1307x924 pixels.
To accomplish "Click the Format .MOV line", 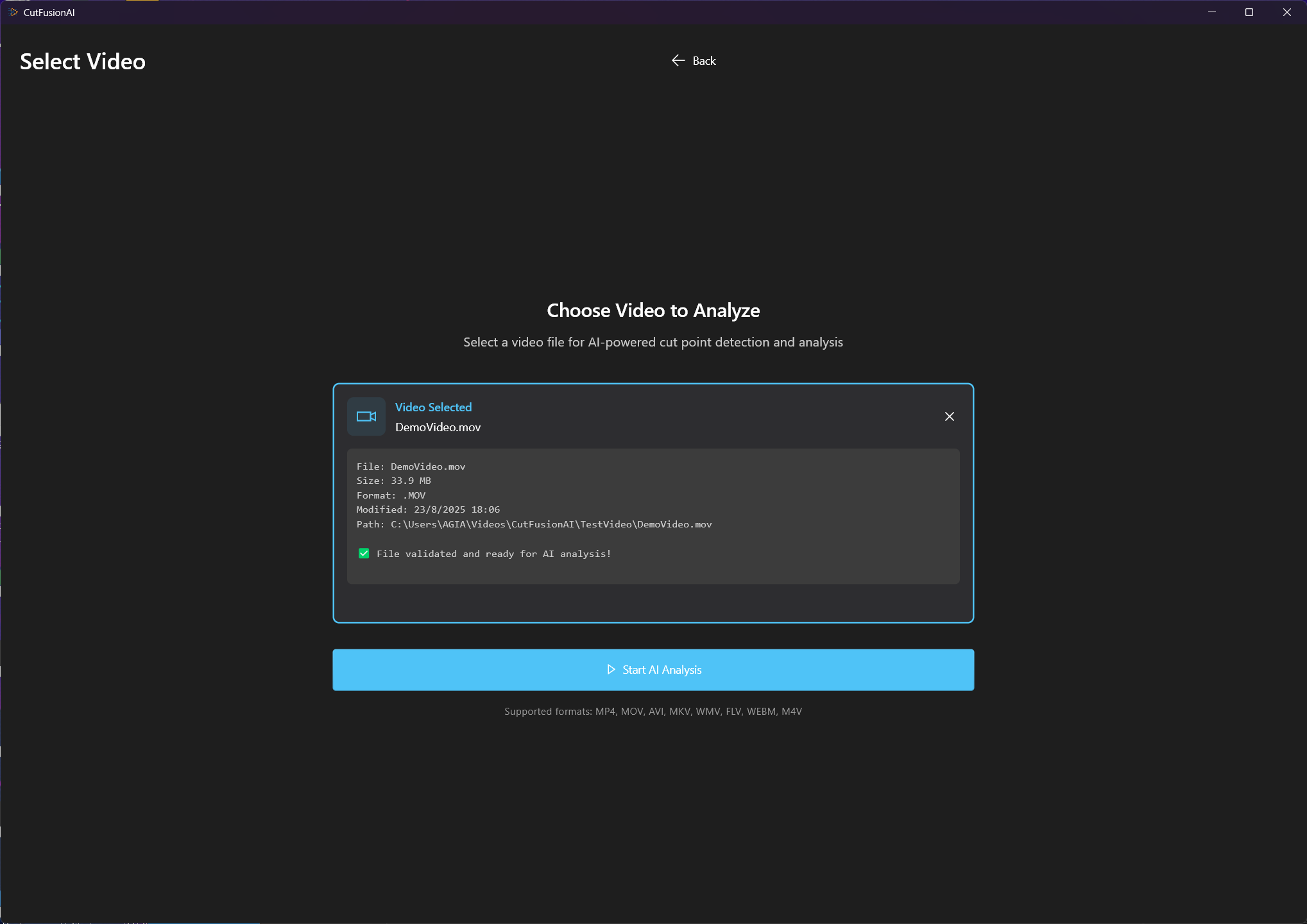I will [x=391, y=495].
